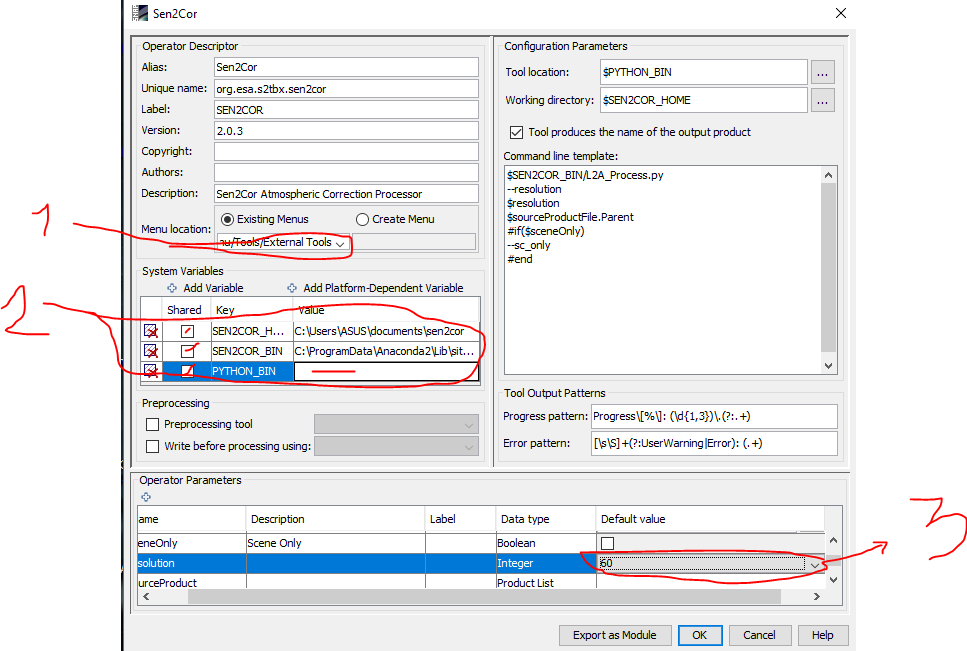This screenshot has height=651, width=967.
Task: Click left arrow of parameters horizontal scrollbar
Action: pyautogui.click(x=146, y=597)
